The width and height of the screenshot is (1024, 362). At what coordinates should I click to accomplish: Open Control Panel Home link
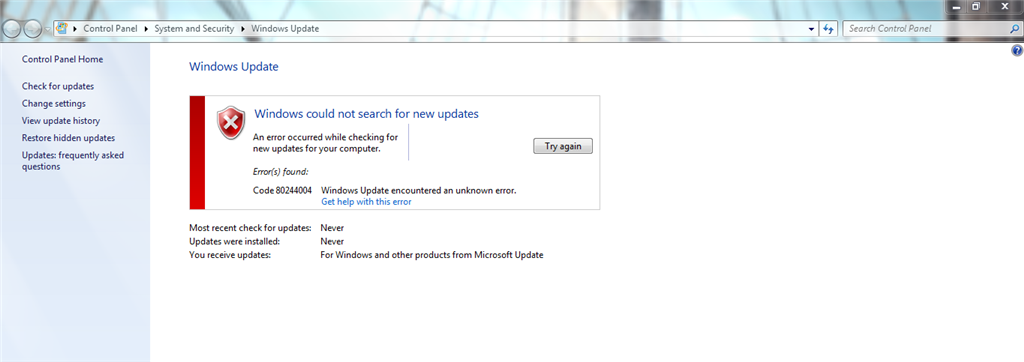coord(62,59)
